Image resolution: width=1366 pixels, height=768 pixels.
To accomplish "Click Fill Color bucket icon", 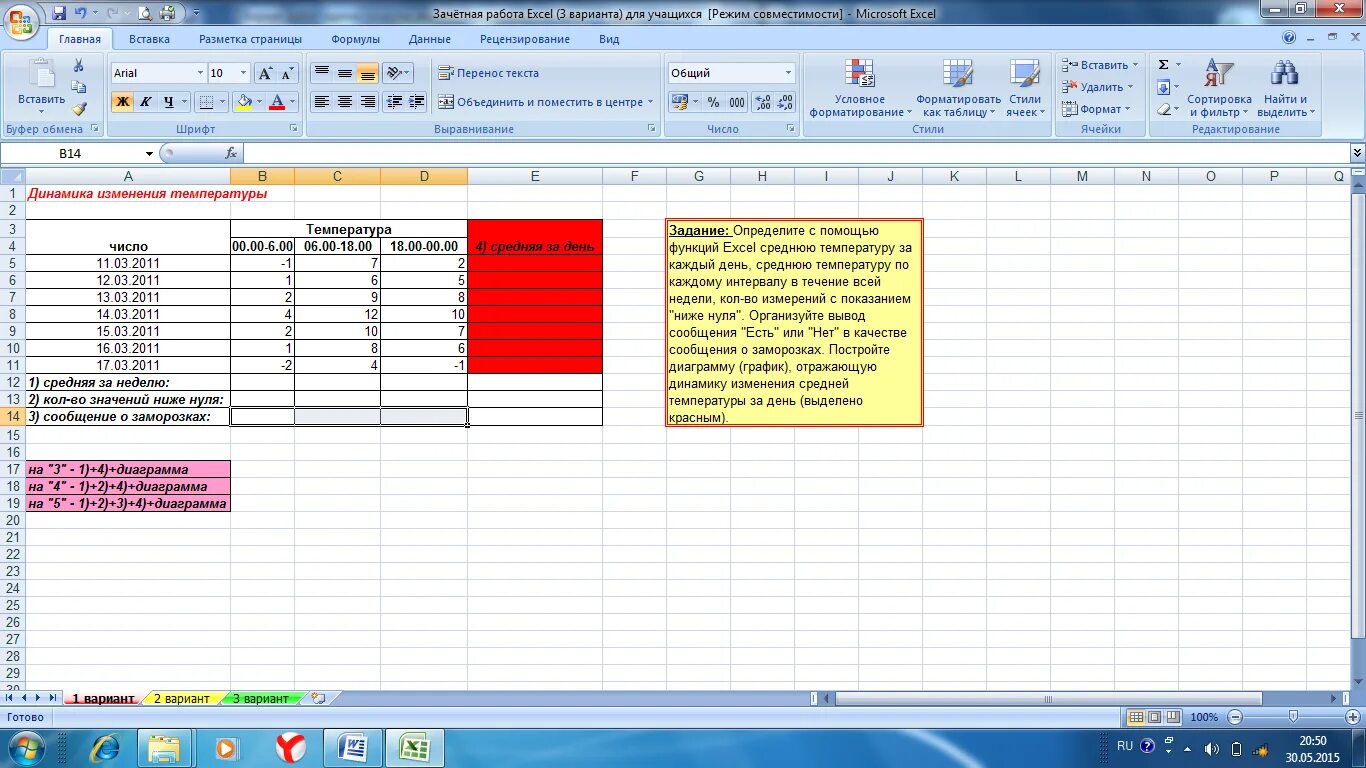I will (242, 102).
